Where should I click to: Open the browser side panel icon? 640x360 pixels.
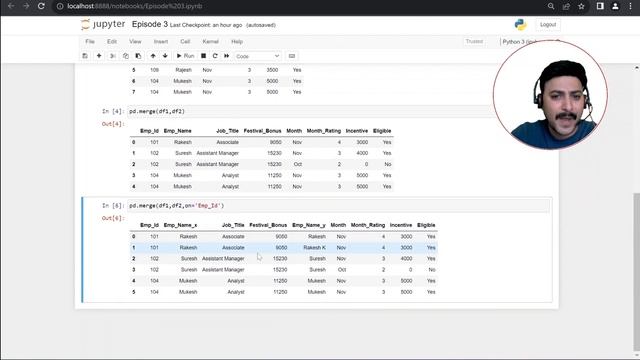[600, 6]
